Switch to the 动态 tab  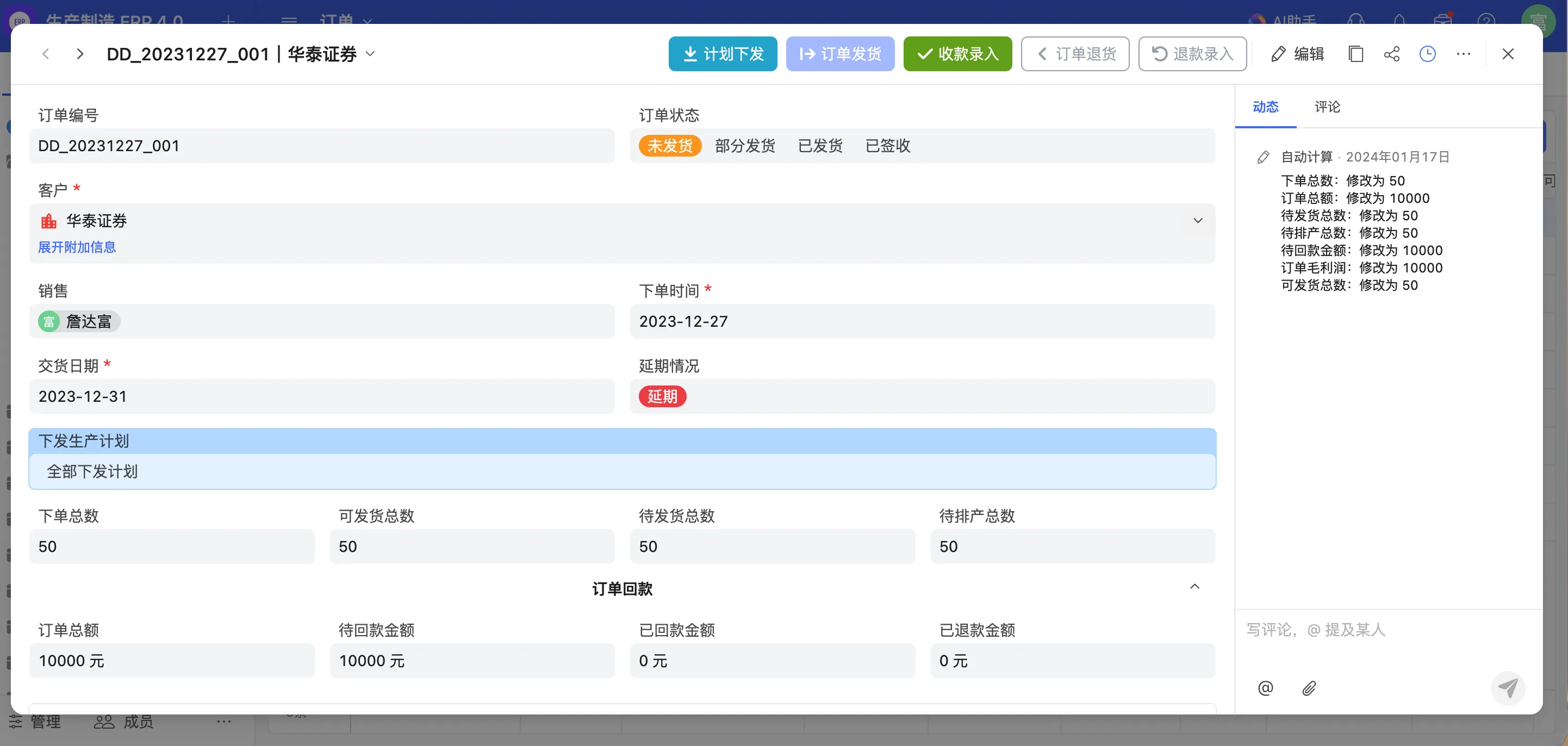pos(1266,107)
